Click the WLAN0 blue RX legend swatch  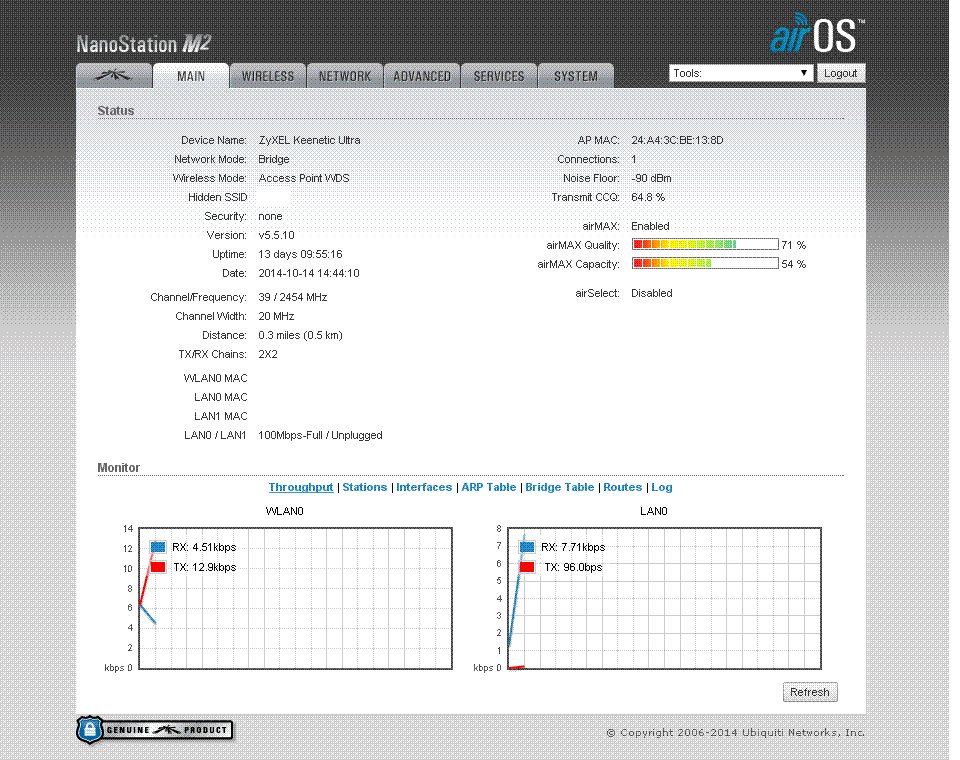tap(158, 547)
